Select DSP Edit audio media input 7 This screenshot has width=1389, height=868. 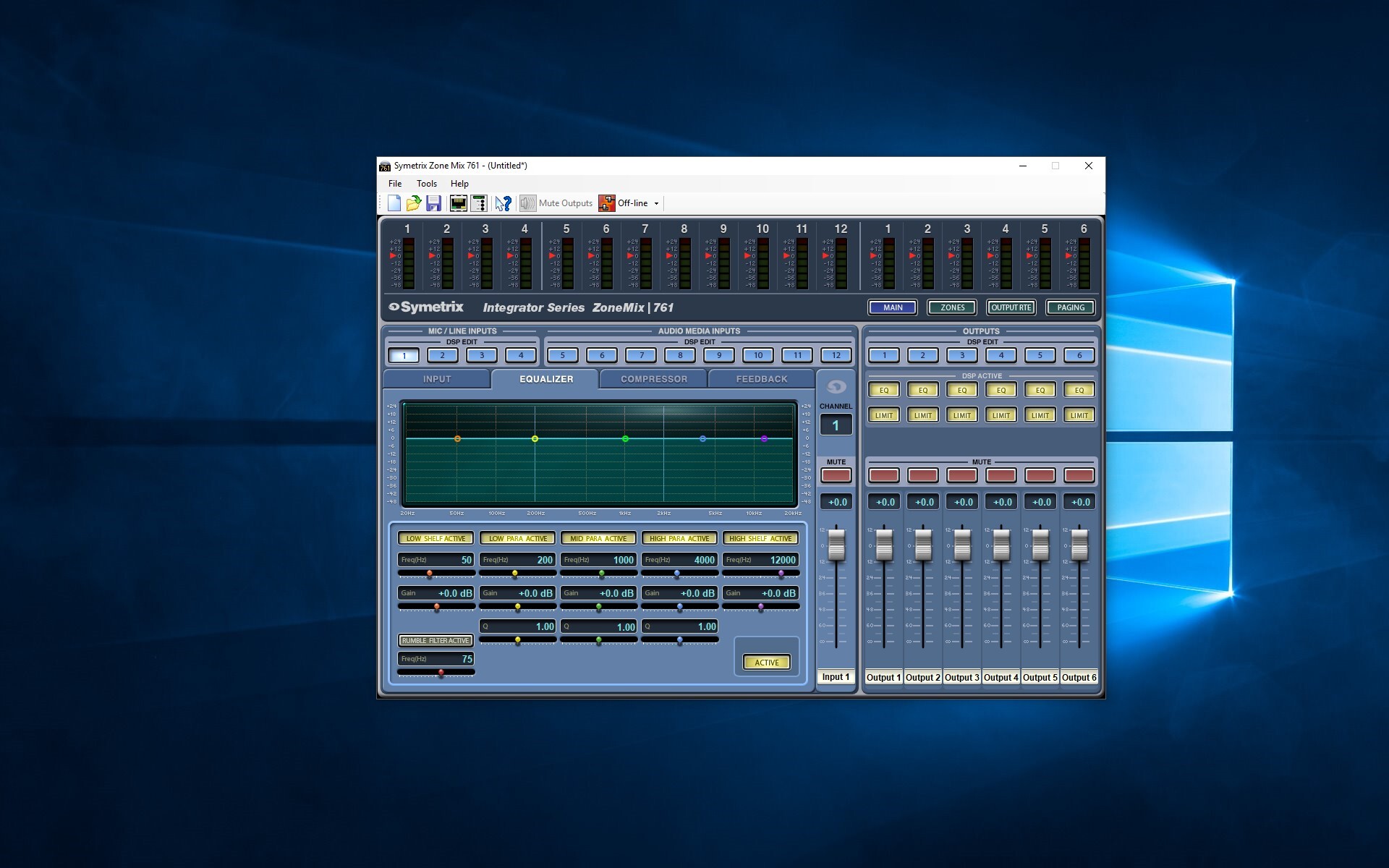tap(641, 355)
